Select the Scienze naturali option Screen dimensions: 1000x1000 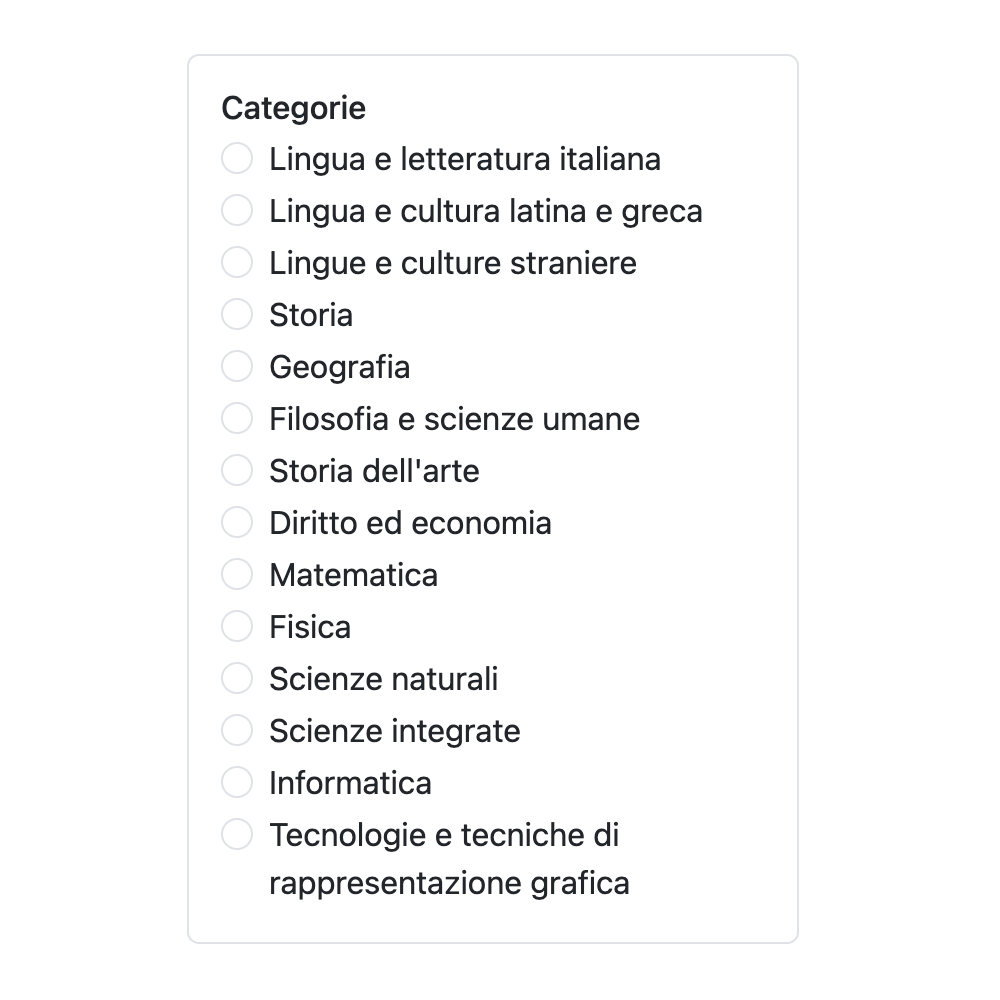(x=237, y=678)
